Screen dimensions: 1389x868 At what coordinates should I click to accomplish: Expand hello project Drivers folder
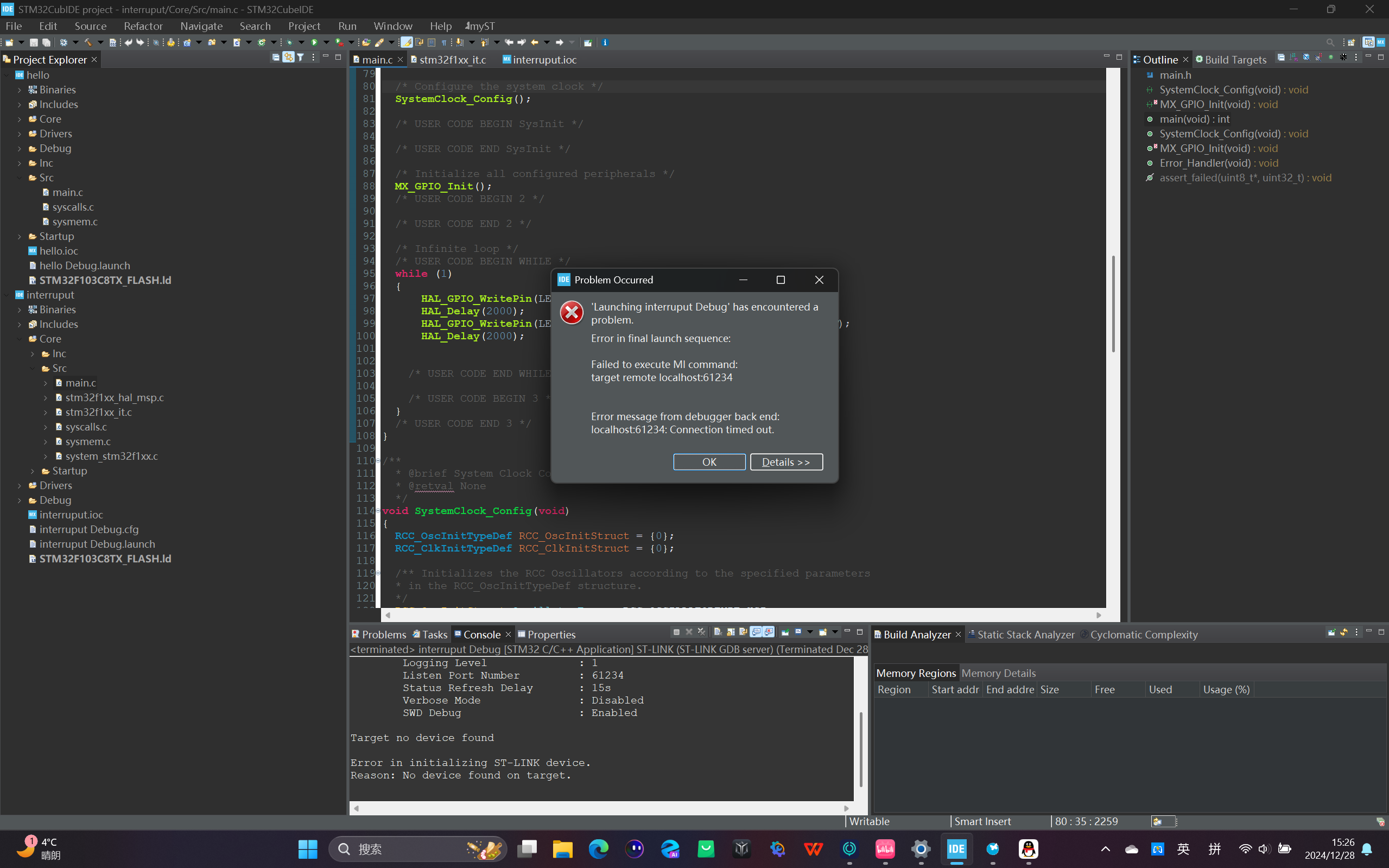[x=20, y=134]
